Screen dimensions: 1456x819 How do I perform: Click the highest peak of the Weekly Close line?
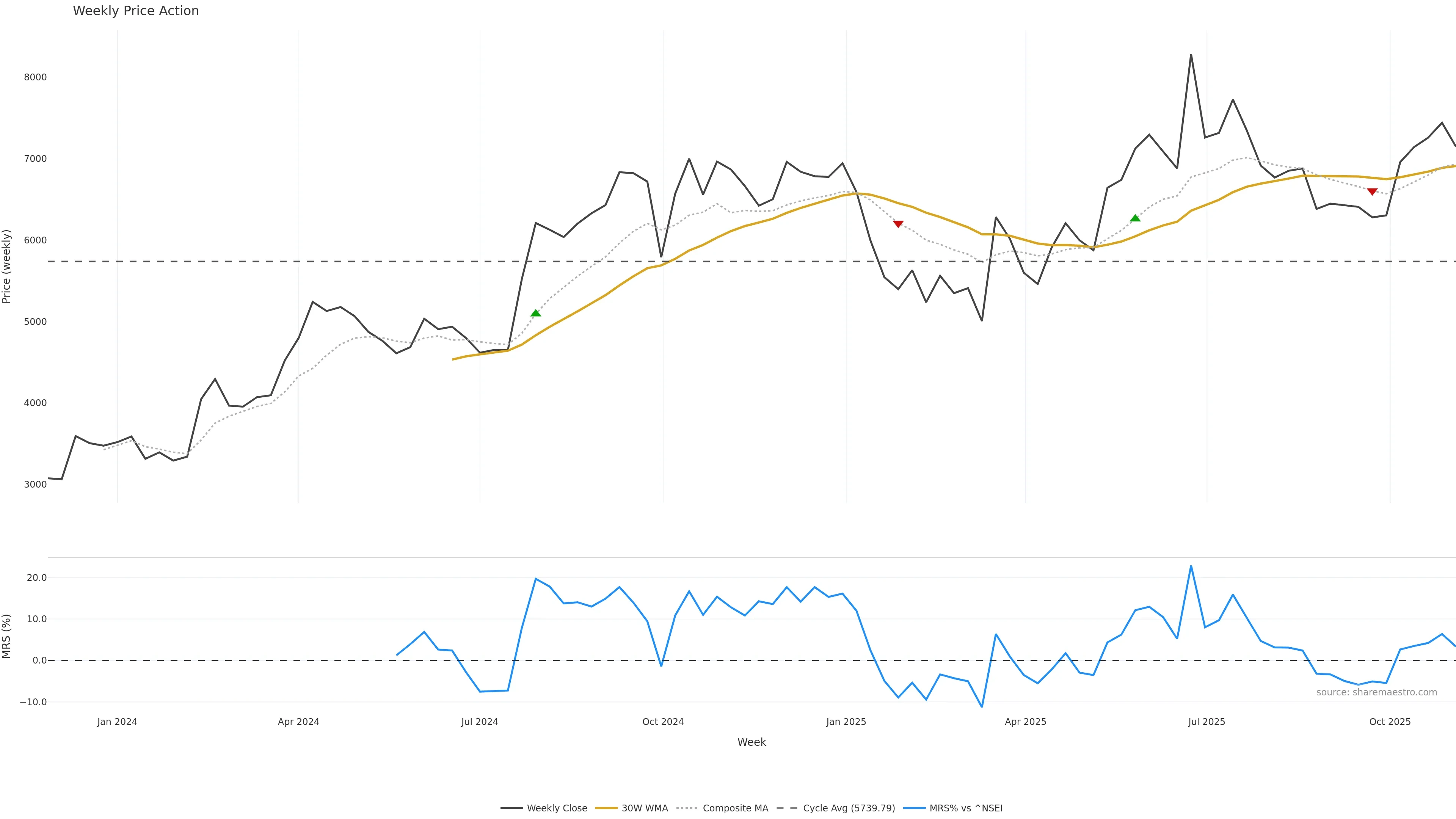click(x=1191, y=55)
